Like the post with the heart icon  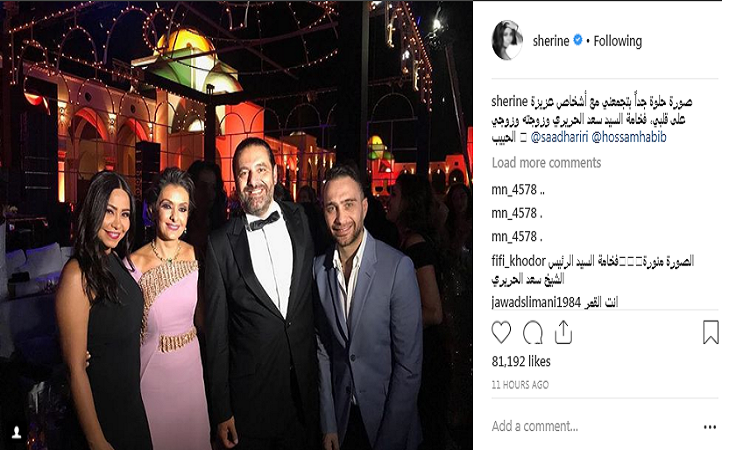(501, 332)
